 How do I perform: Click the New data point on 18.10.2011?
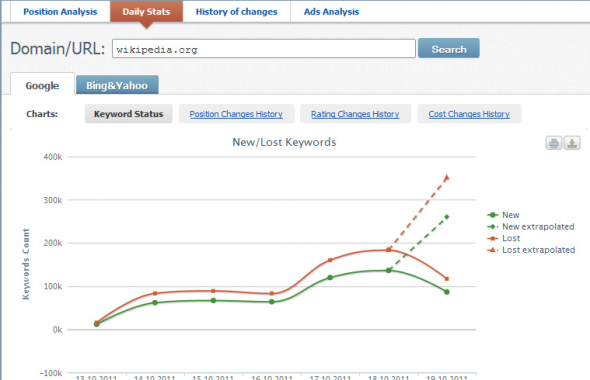point(388,270)
